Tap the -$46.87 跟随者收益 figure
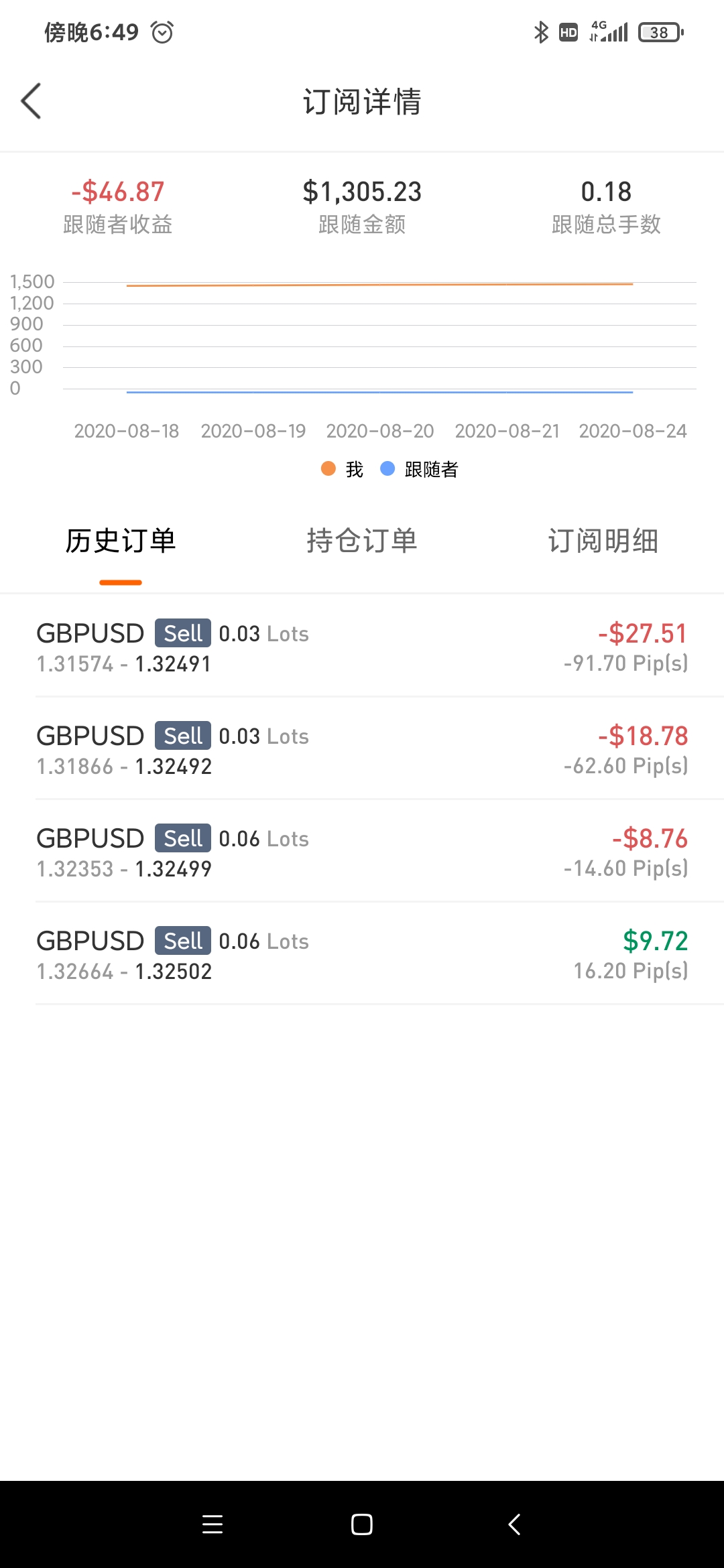This screenshot has width=724, height=1568. click(118, 192)
